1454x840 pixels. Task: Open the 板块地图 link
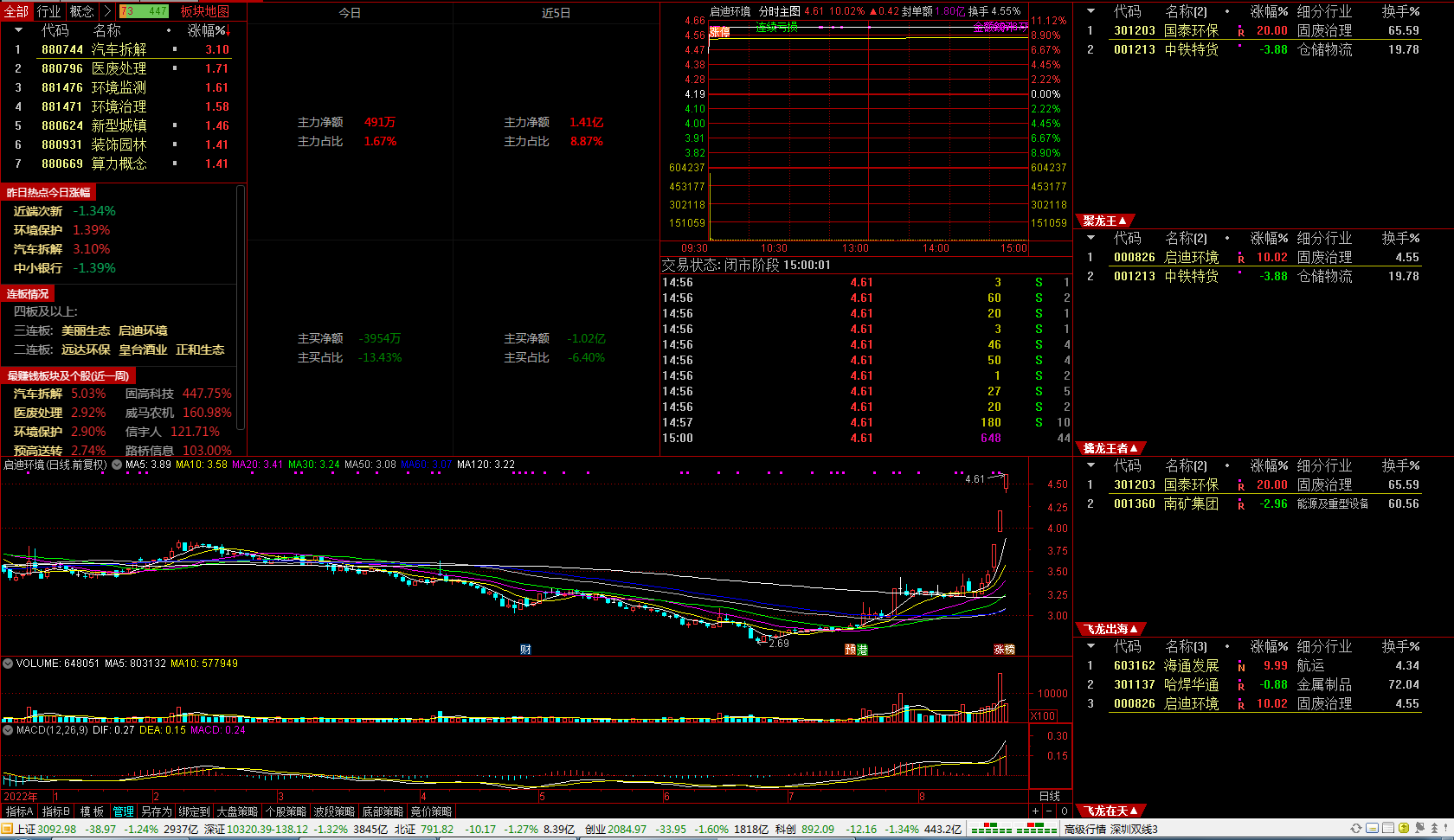[x=205, y=11]
